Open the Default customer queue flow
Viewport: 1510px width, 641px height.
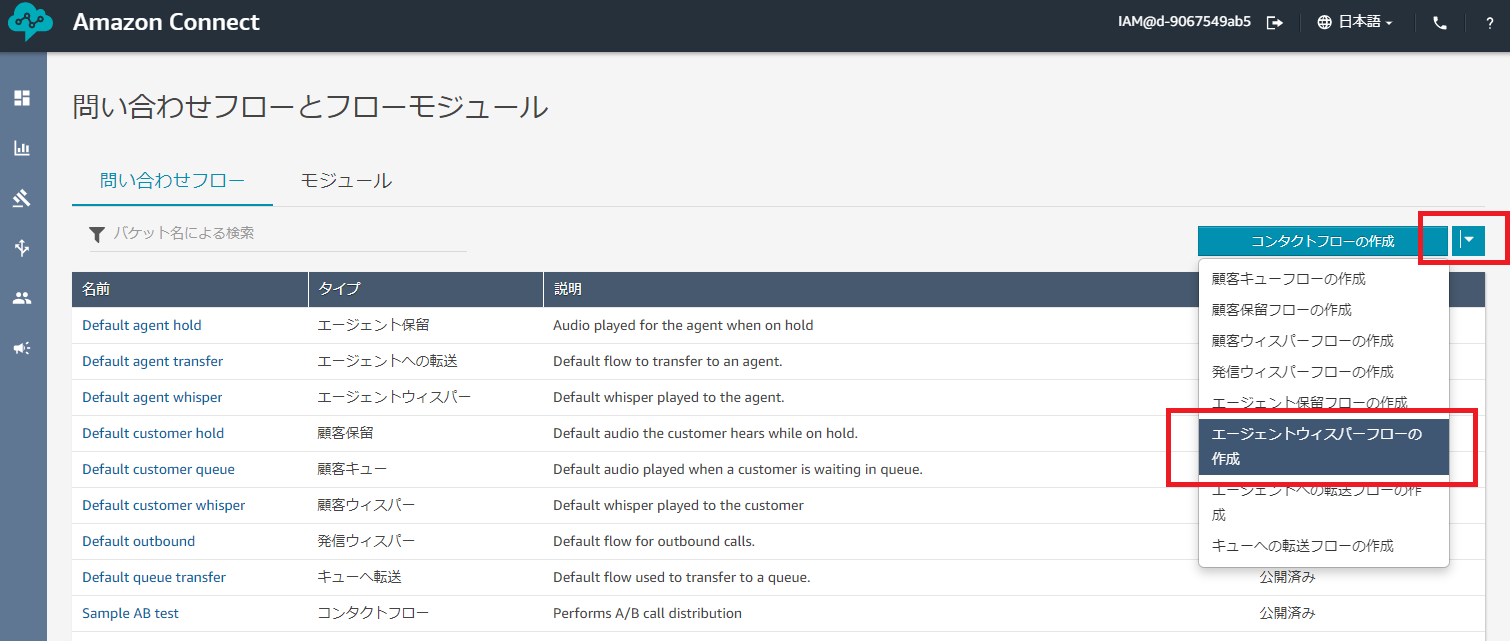point(158,469)
